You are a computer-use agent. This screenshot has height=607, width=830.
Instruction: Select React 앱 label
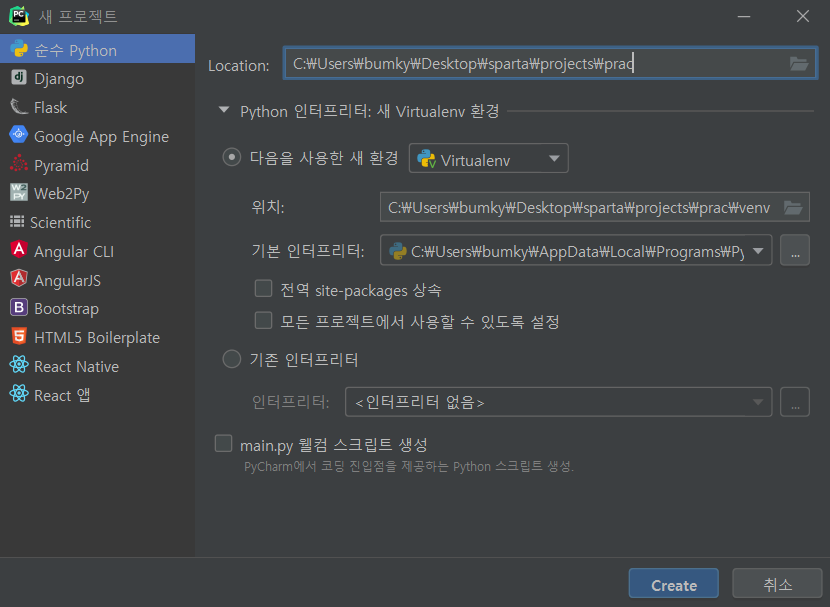62,395
